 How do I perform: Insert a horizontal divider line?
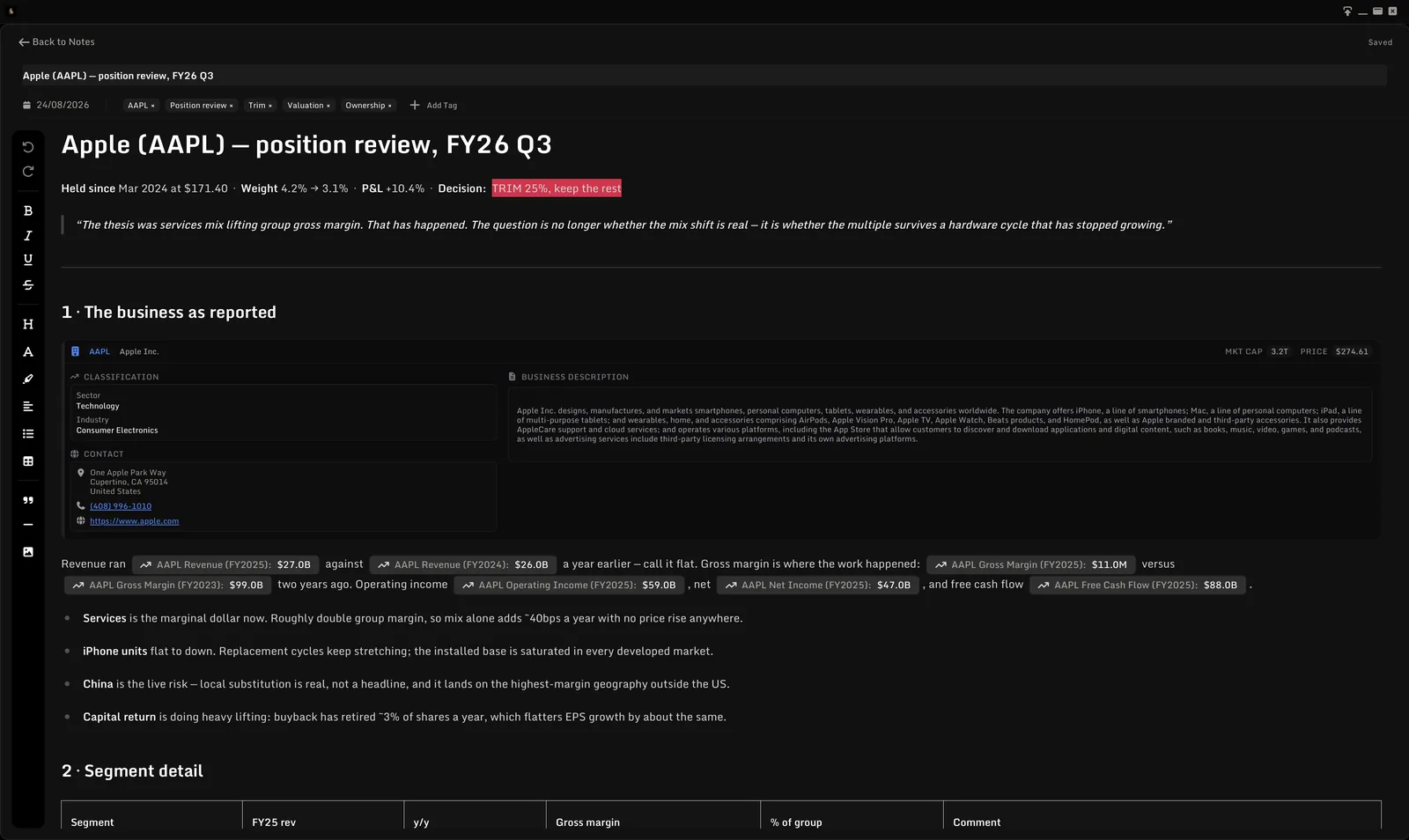click(x=28, y=525)
